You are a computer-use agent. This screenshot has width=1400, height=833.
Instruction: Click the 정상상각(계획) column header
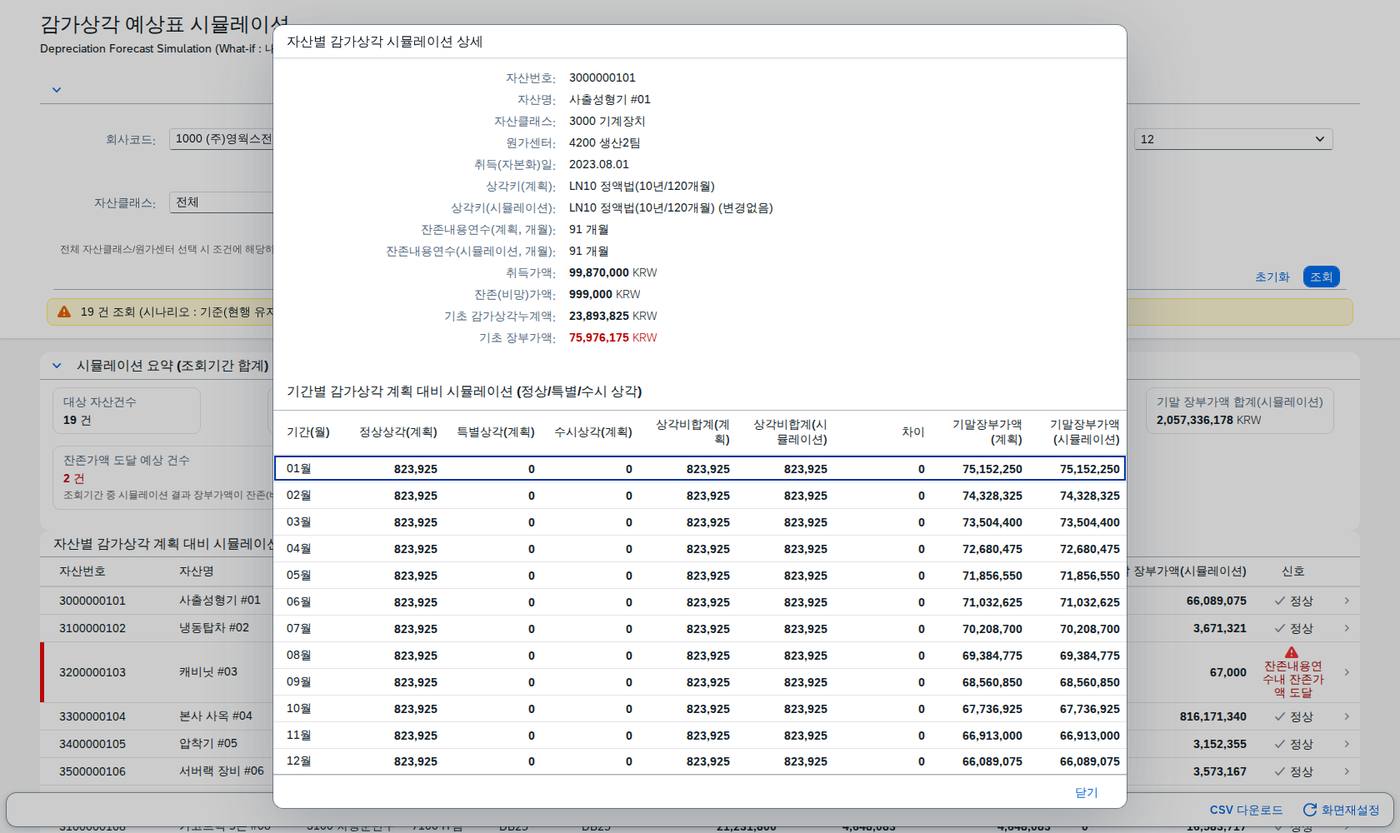point(398,432)
